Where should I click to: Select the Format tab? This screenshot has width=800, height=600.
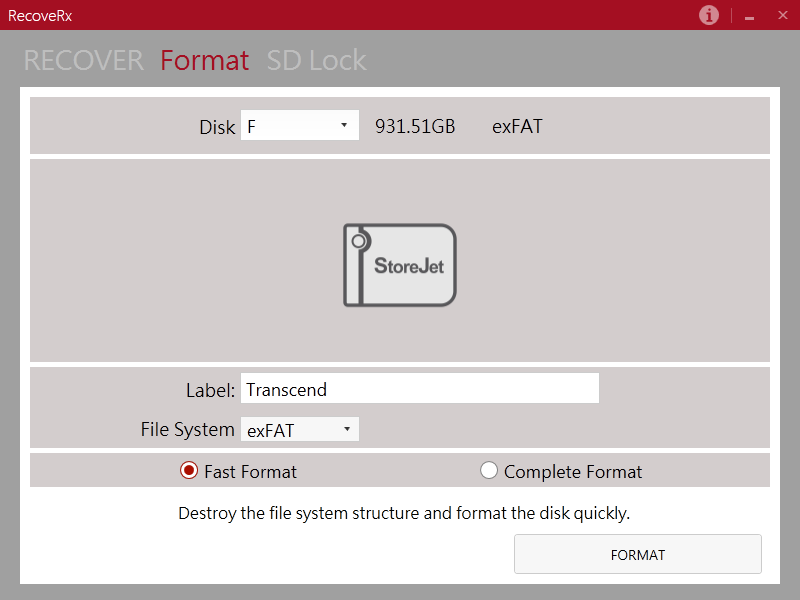pyautogui.click(x=205, y=60)
